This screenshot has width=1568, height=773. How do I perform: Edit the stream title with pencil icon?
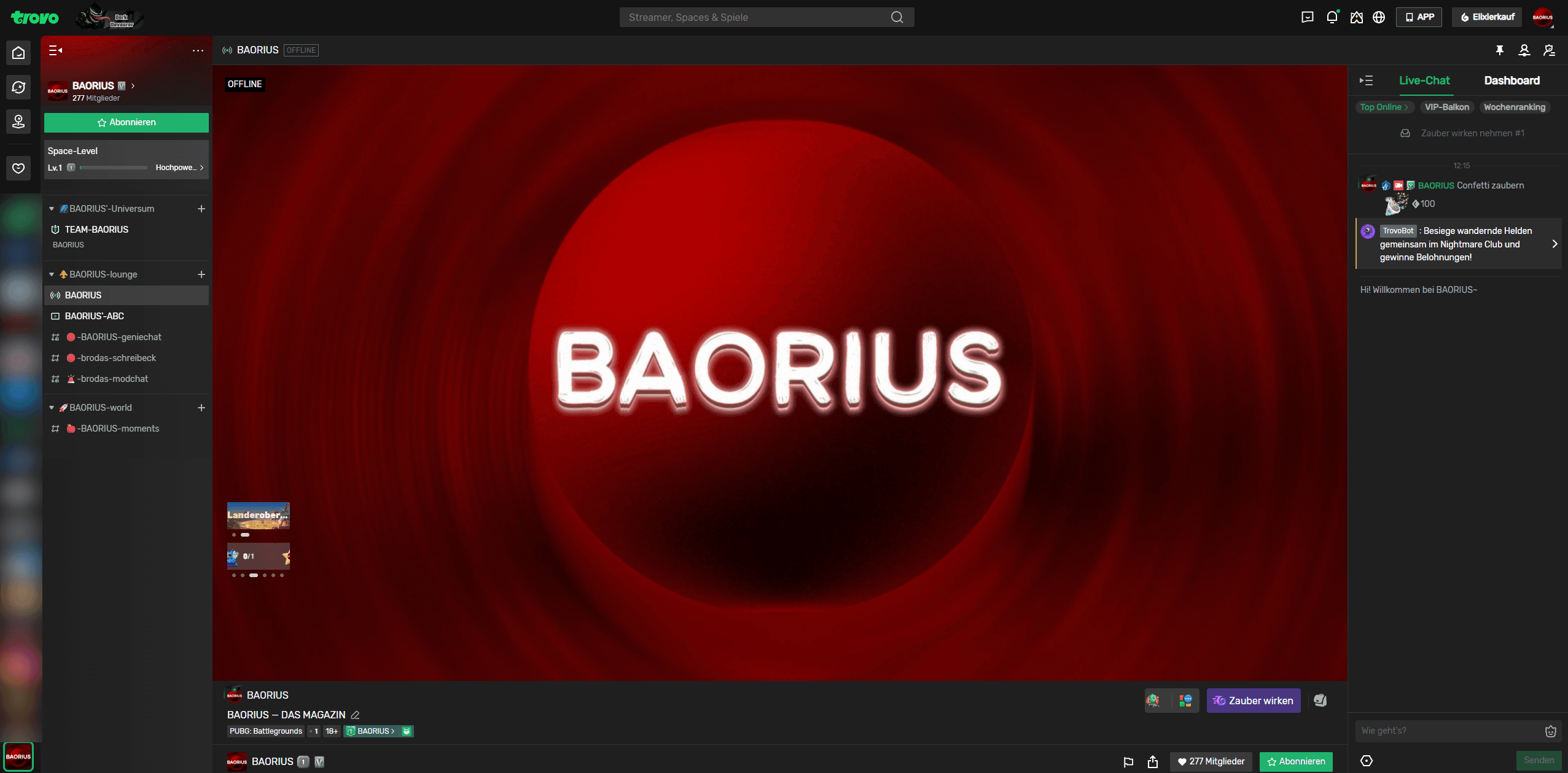point(355,715)
